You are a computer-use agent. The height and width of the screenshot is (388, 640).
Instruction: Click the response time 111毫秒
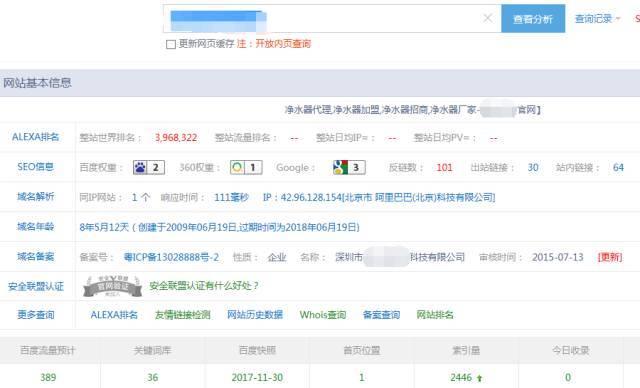(231, 197)
